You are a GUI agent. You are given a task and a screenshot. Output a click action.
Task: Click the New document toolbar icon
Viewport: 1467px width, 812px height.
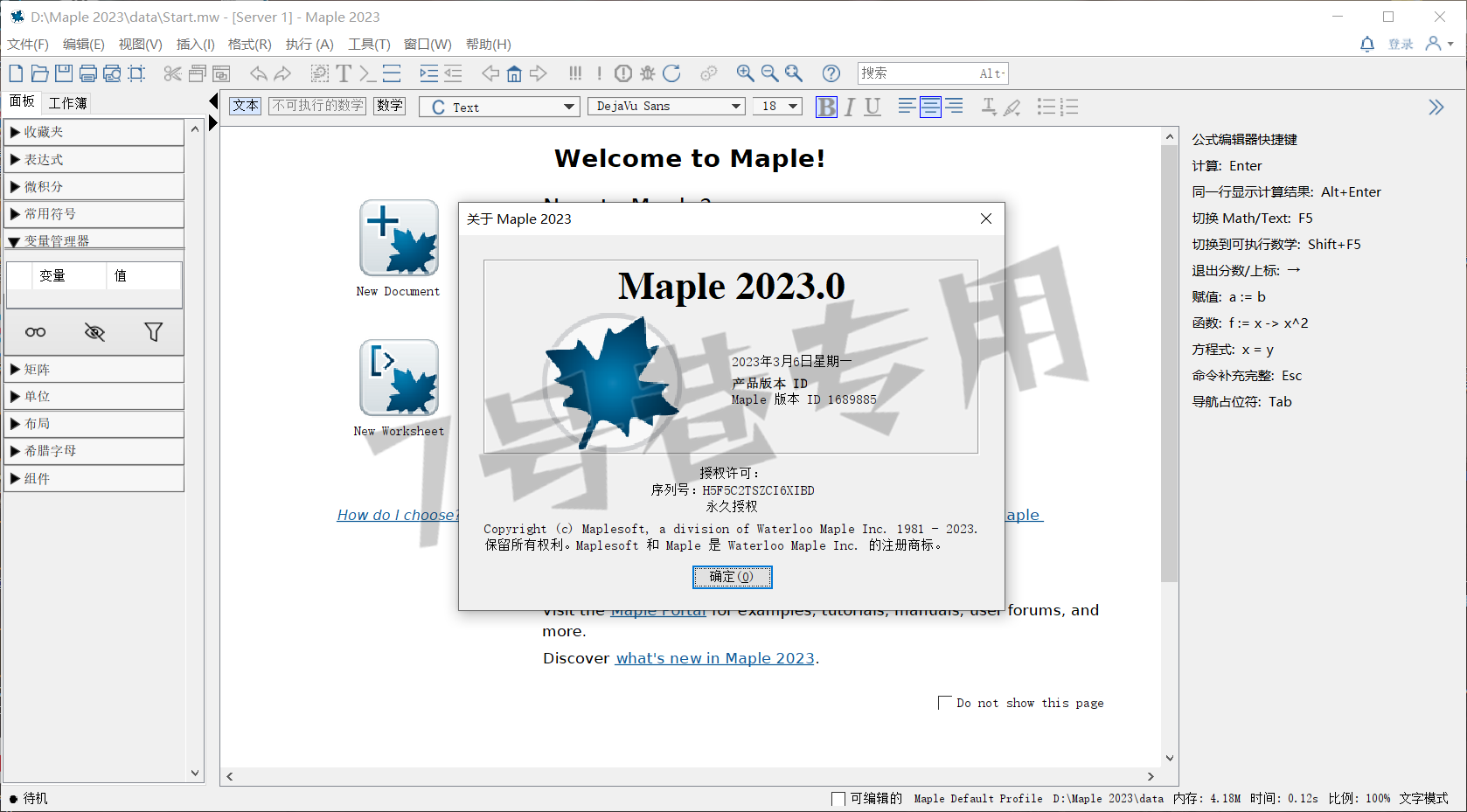pos(16,73)
